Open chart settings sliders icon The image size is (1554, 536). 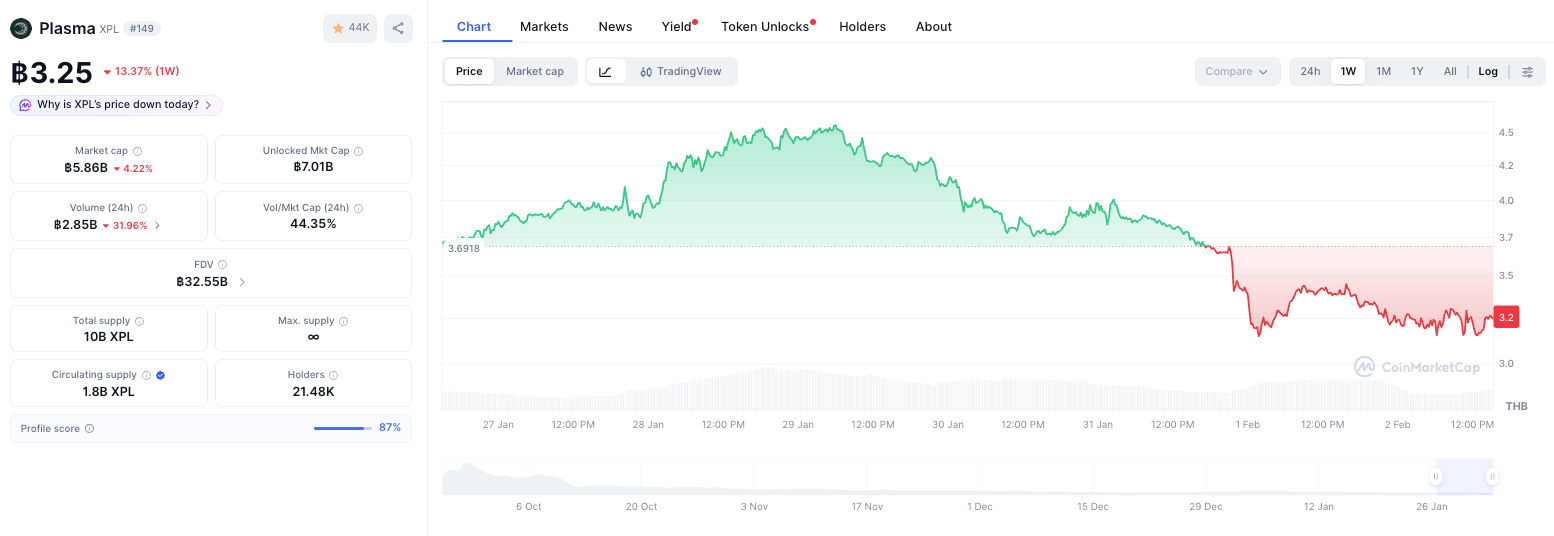(1527, 71)
